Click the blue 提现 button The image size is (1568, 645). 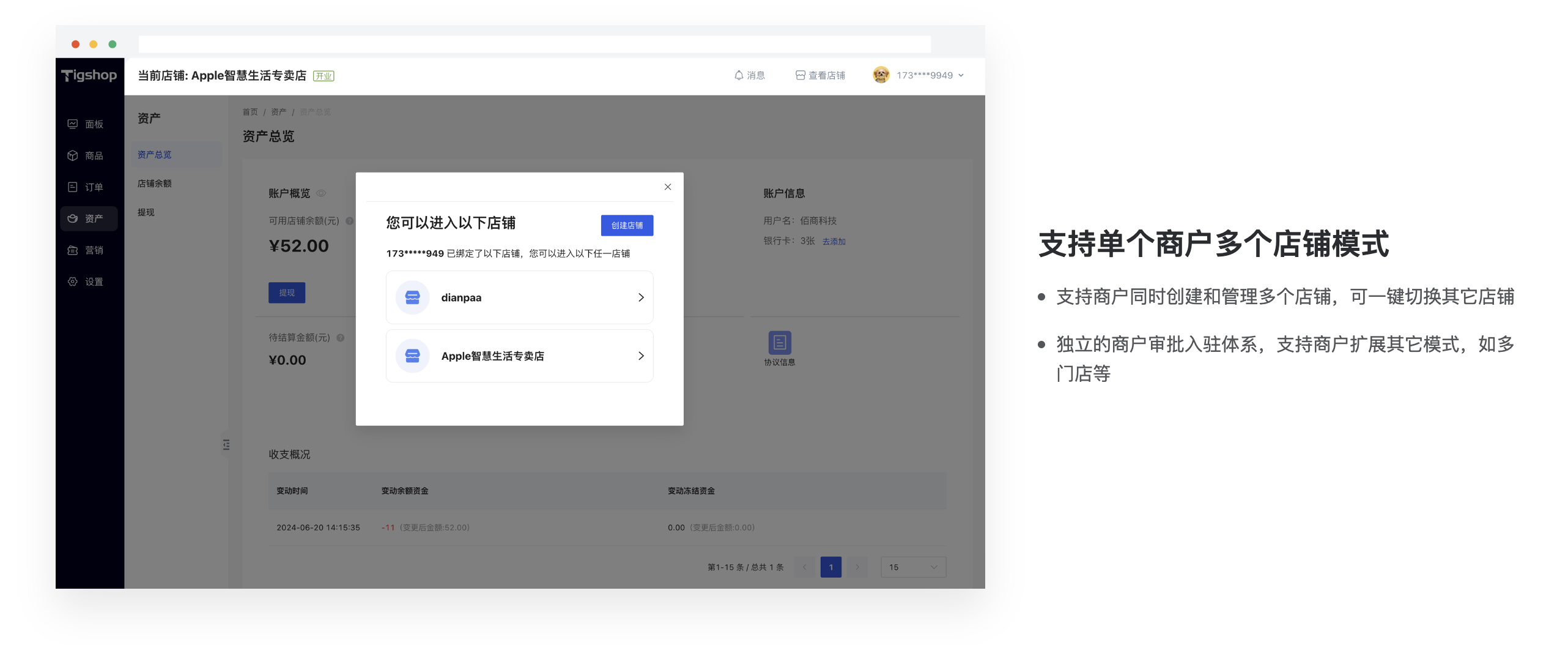click(x=287, y=293)
